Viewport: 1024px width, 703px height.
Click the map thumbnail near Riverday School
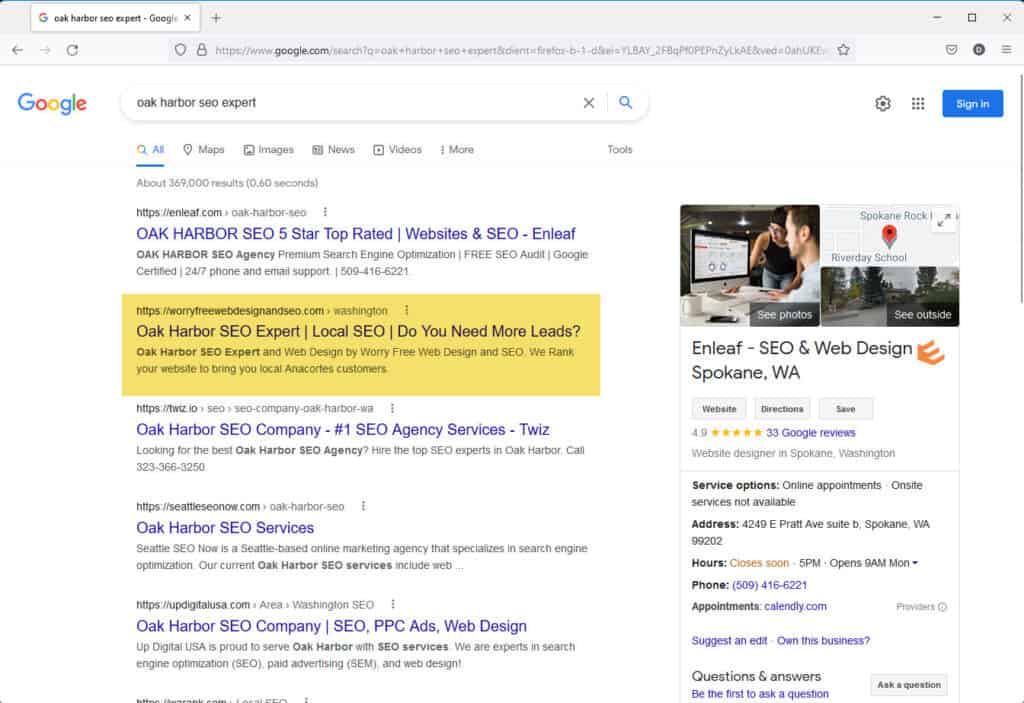pos(890,236)
